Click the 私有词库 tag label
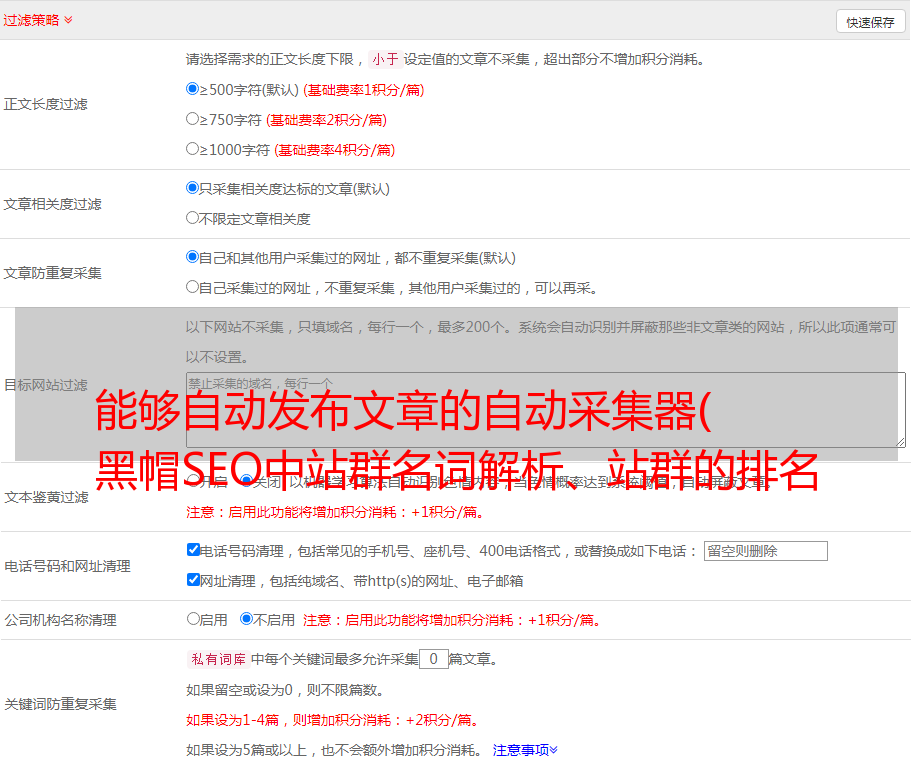Screen dimensions: 912x768 (216, 659)
